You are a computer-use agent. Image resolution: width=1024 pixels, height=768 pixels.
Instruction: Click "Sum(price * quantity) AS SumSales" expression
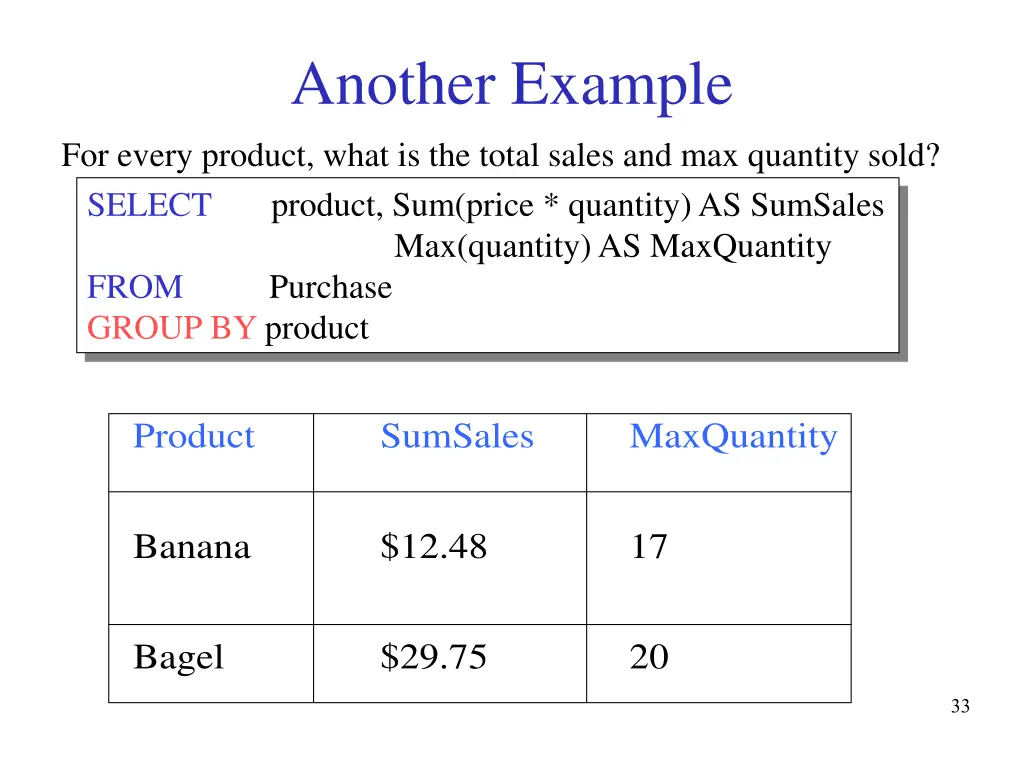[638, 206]
